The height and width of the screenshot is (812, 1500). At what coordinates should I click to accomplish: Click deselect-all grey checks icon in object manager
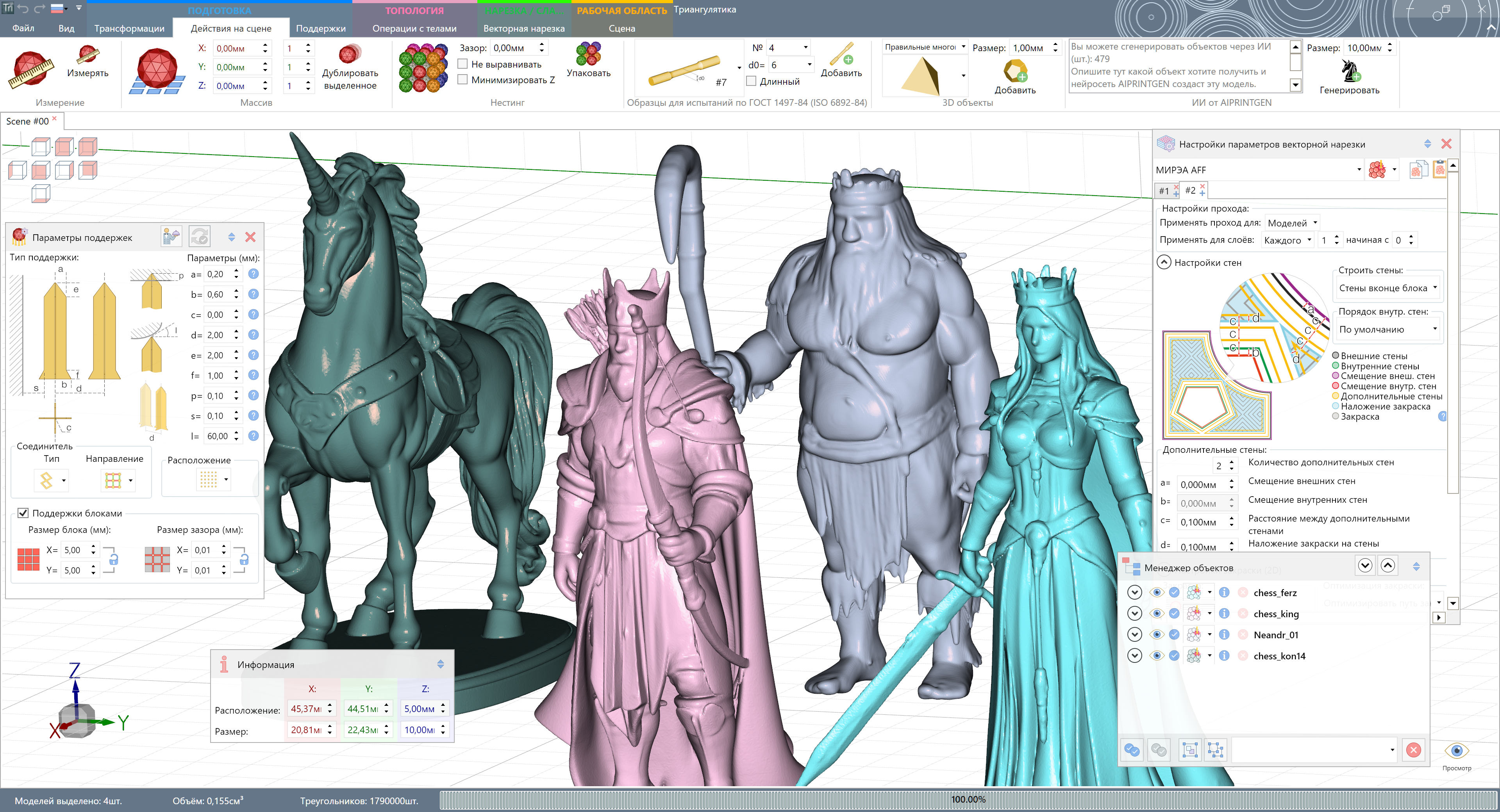point(1159,750)
